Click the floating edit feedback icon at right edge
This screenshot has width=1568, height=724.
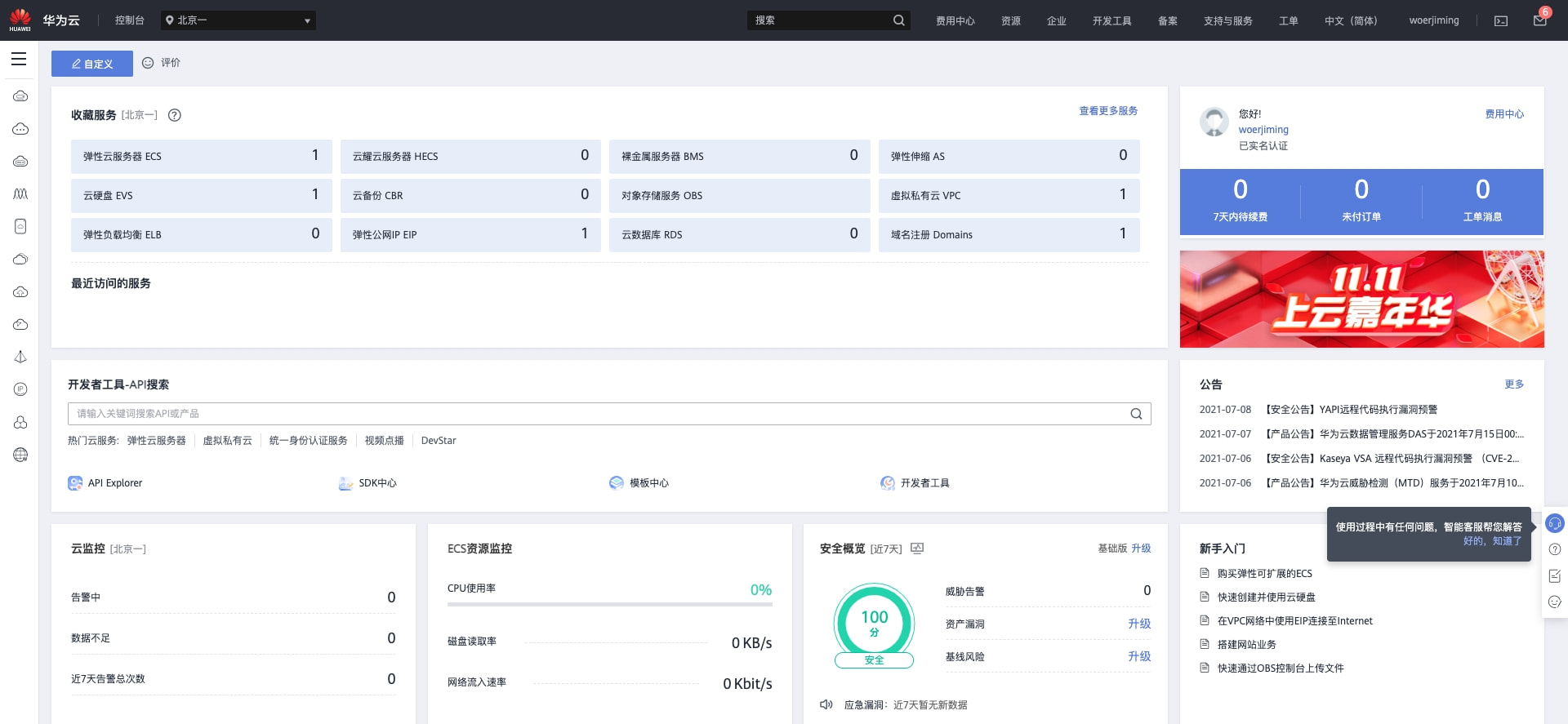click(x=1555, y=576)
